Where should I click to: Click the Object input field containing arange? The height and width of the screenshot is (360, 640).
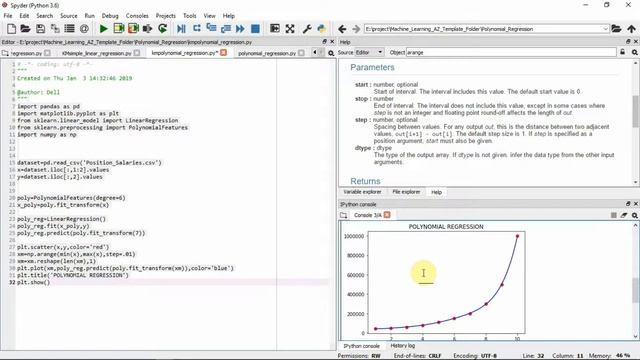pos(511,52)
